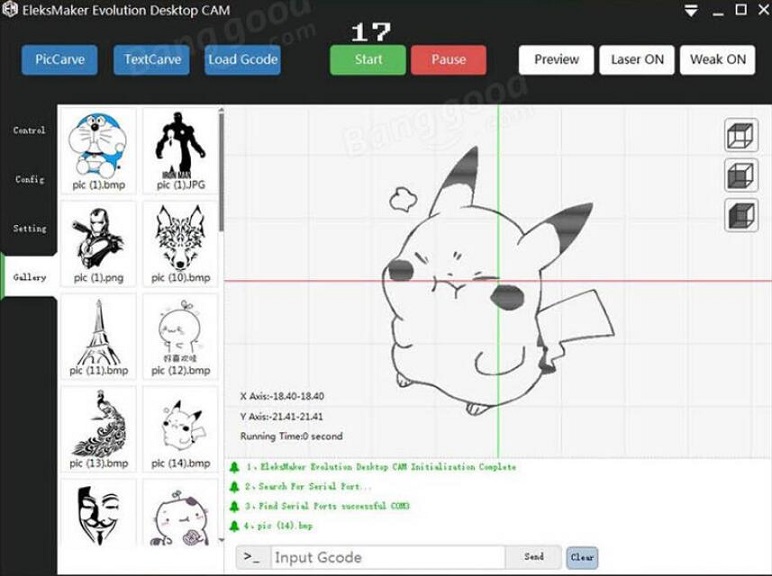Click the EleksMaker logo in title bar
The image size is (772, 576).
coord(10,9)
